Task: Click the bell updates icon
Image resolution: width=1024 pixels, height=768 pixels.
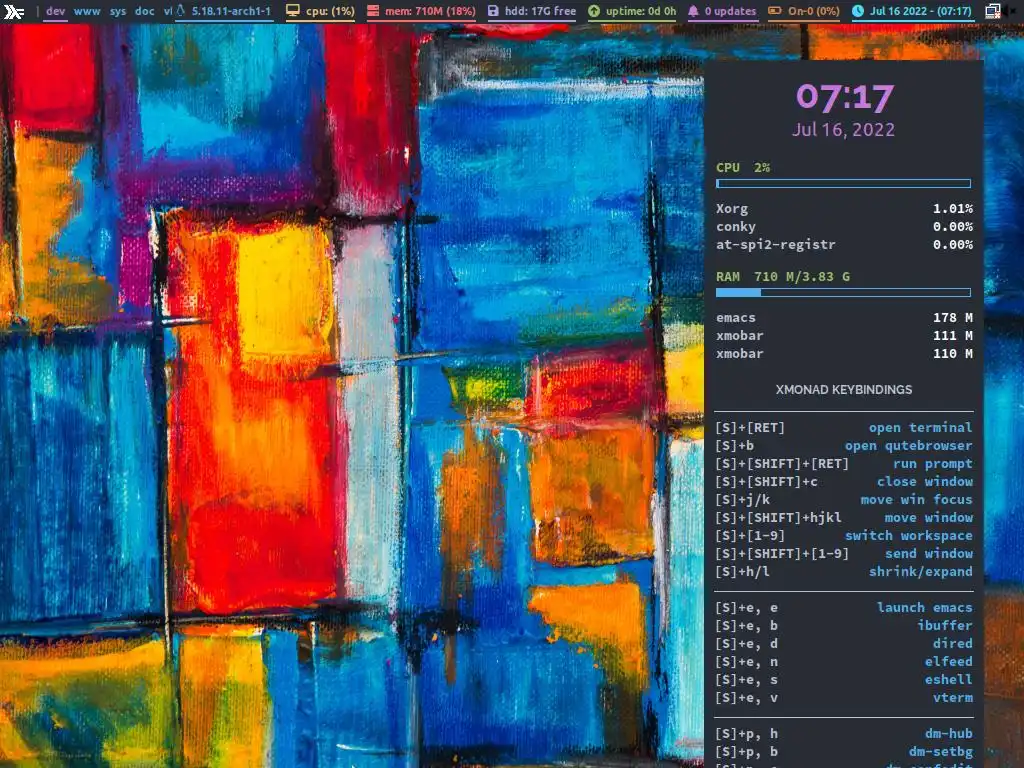Action: pos(693,11)
